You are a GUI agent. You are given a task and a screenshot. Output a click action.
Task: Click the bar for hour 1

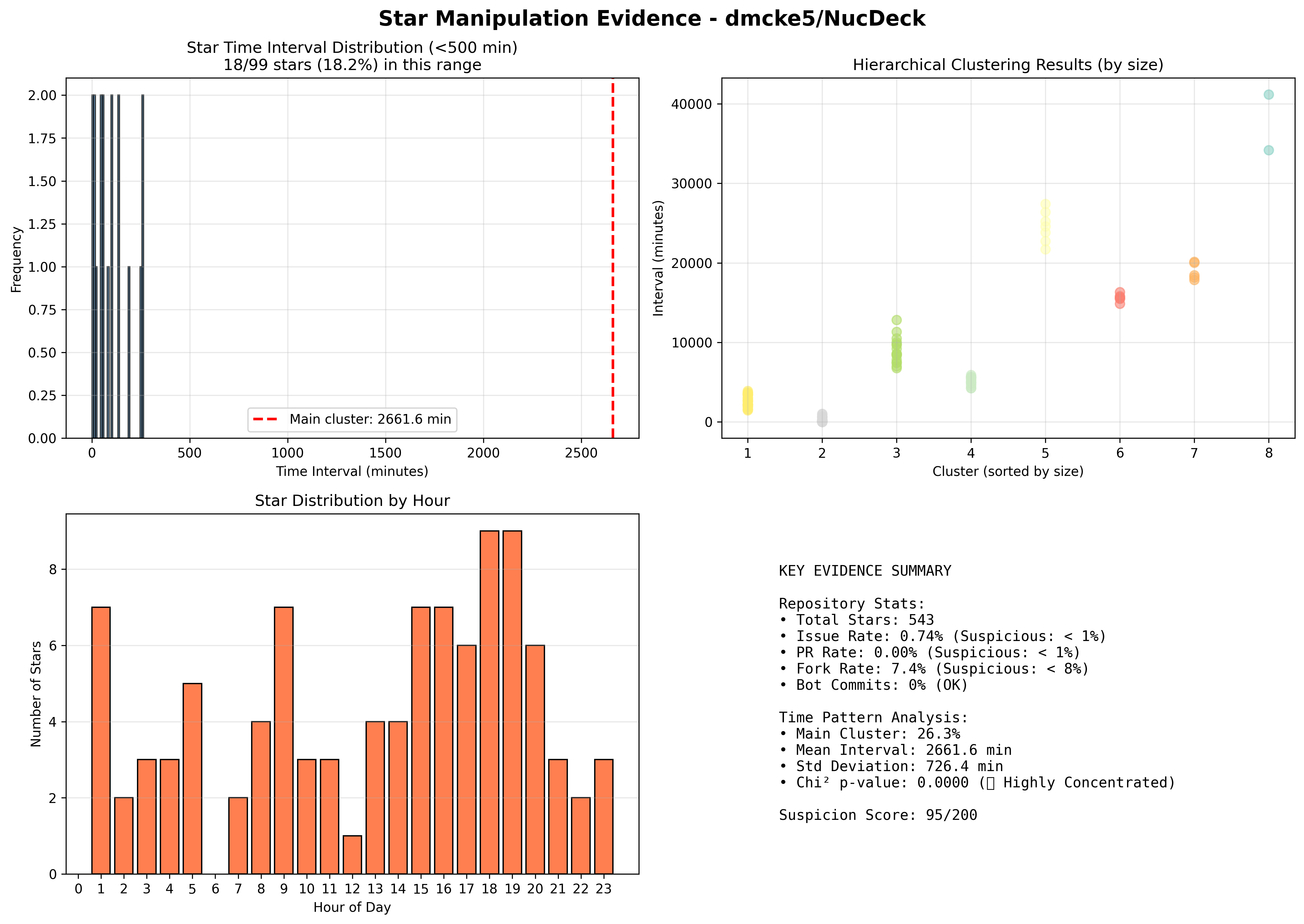[101, 740]
